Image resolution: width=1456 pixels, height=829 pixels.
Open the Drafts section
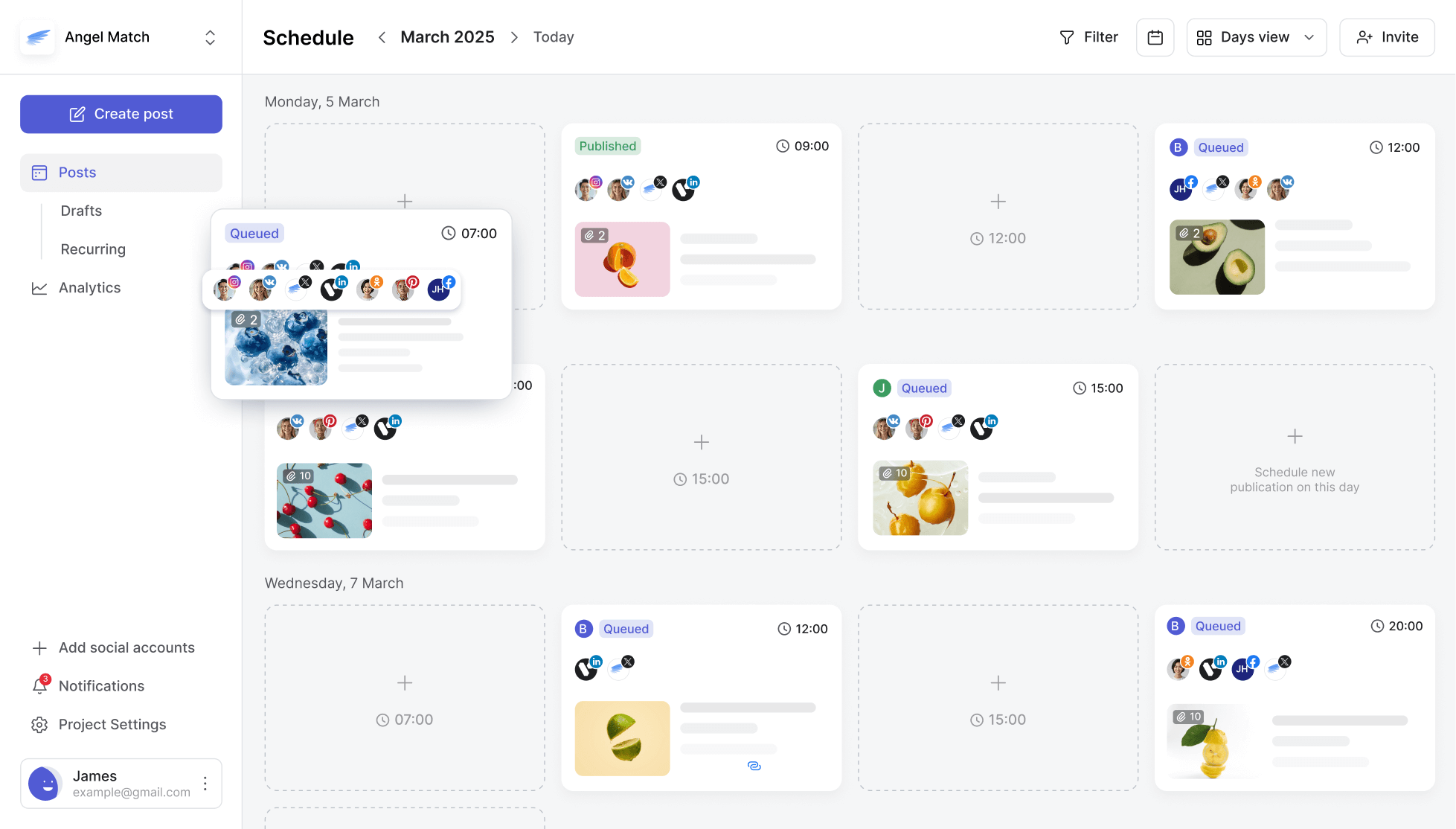coord(81,211)
